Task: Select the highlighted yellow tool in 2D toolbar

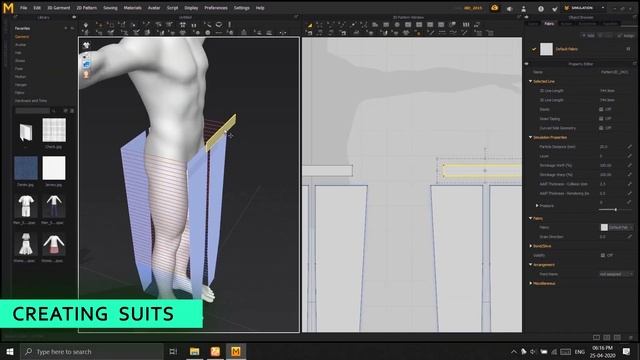Action: (310, 25)
